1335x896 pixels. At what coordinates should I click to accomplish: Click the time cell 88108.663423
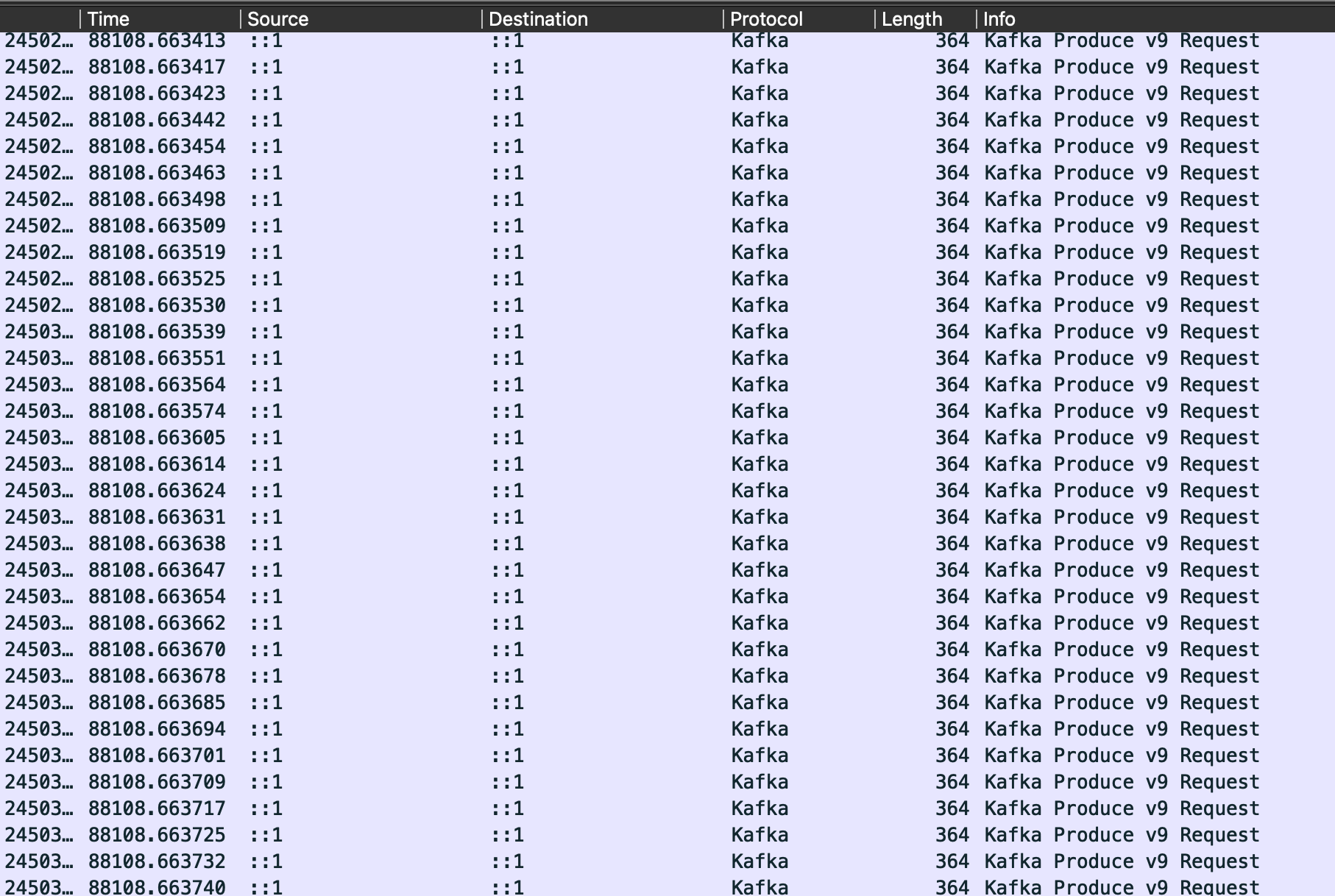coord(157,93)
